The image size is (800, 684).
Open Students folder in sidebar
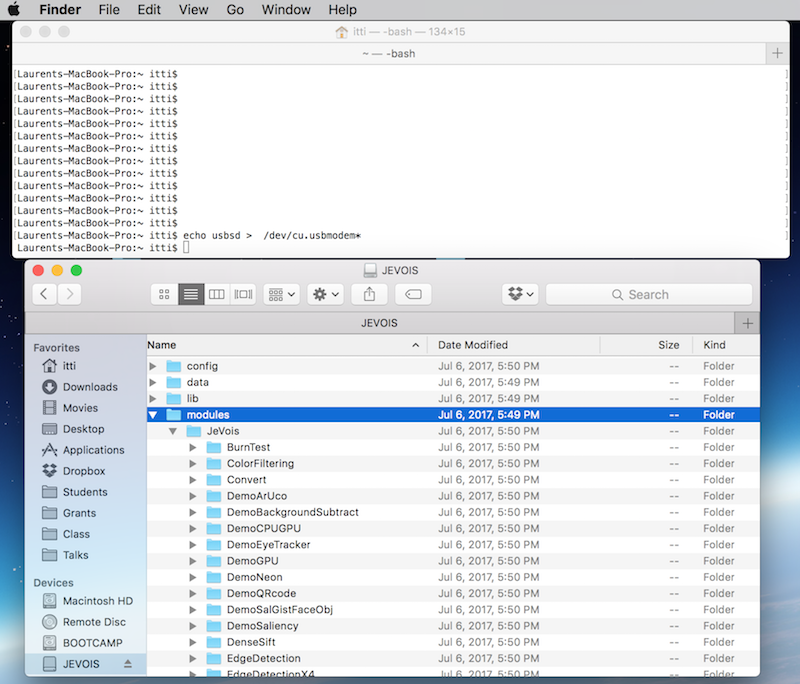click(85, 492)
